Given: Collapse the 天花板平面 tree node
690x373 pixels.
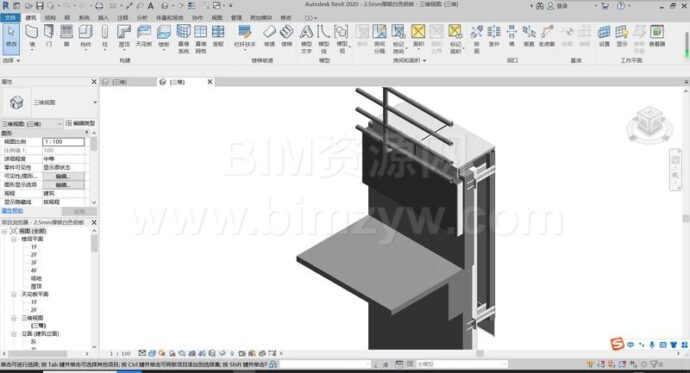Looking at the screenshot, I should tap(14, 294).
